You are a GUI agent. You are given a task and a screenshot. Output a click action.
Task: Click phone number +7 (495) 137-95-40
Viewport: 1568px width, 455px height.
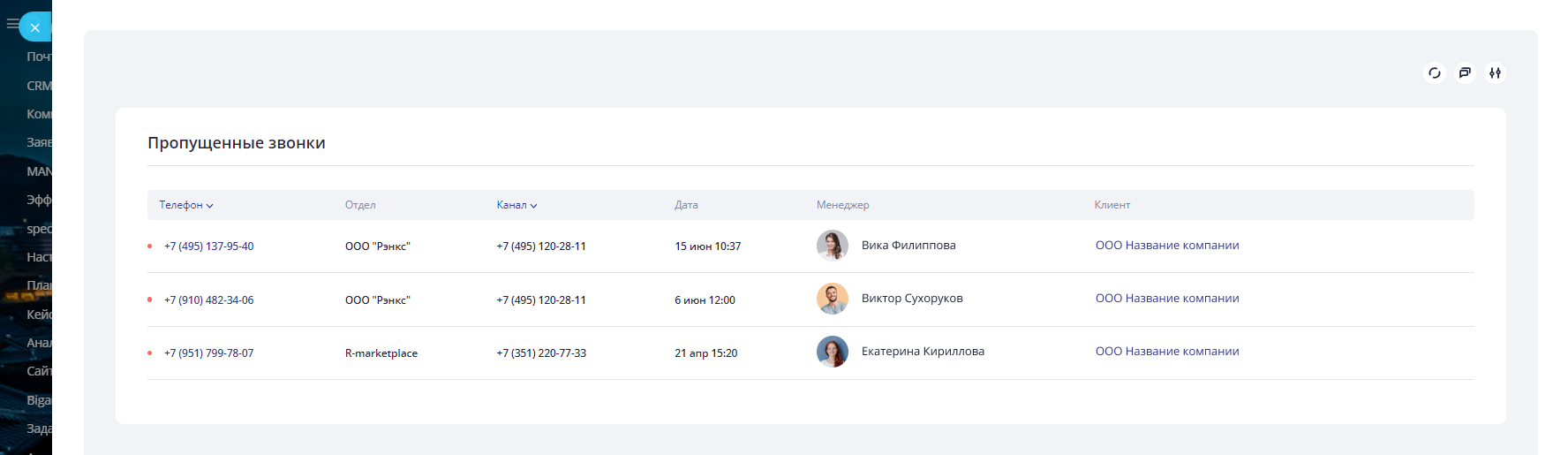208,246
